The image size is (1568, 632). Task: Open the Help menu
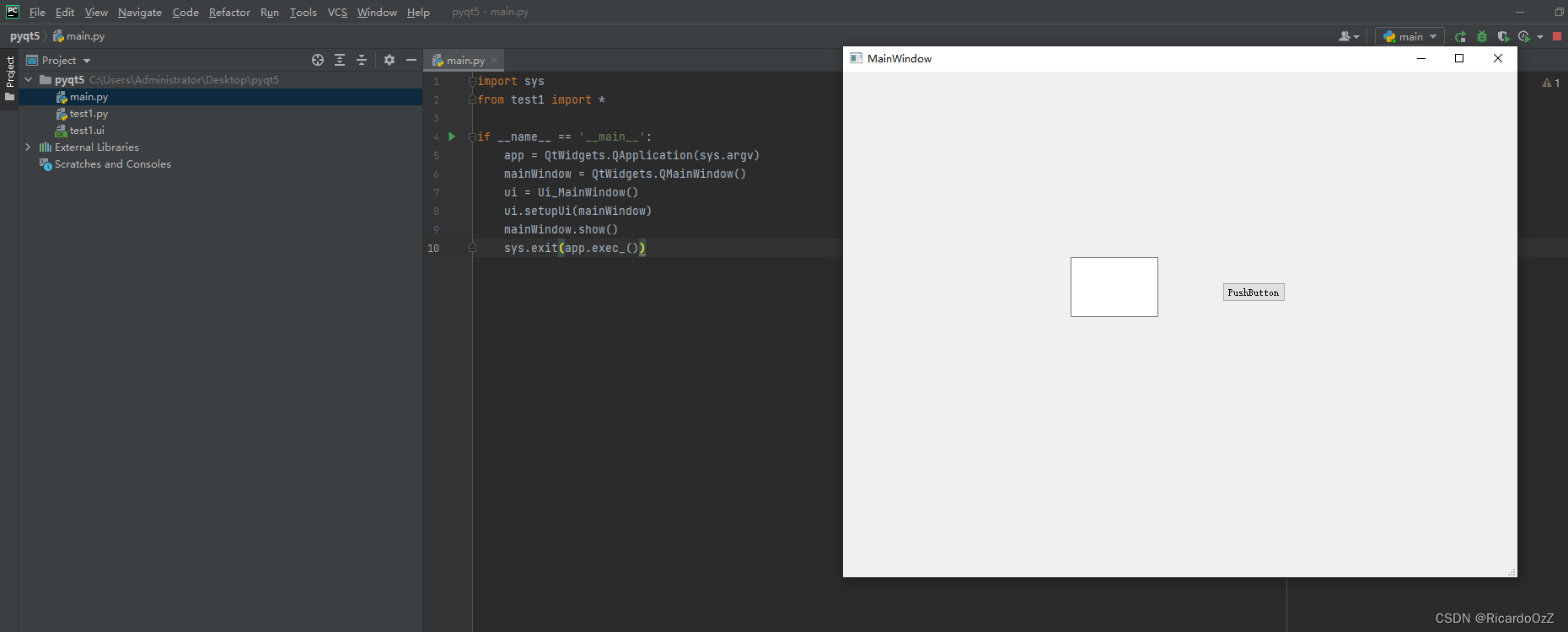[418, 12]
